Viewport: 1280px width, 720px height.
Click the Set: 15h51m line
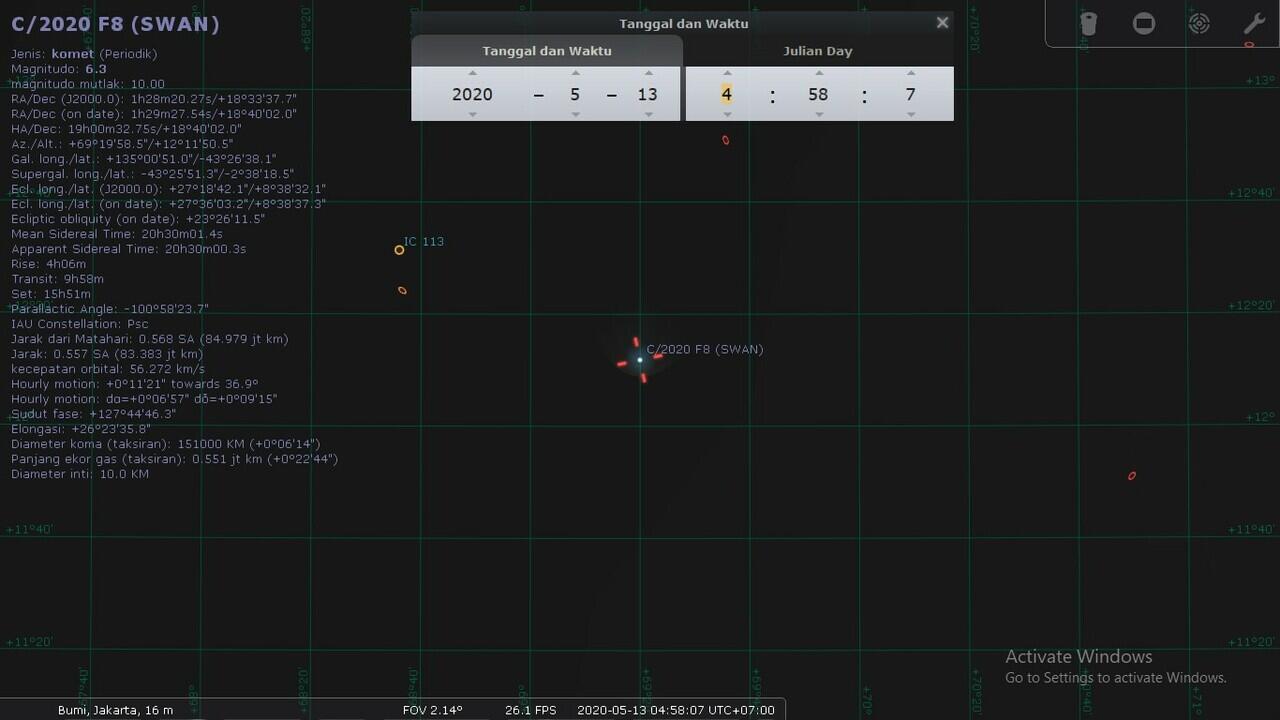[51, 294]
